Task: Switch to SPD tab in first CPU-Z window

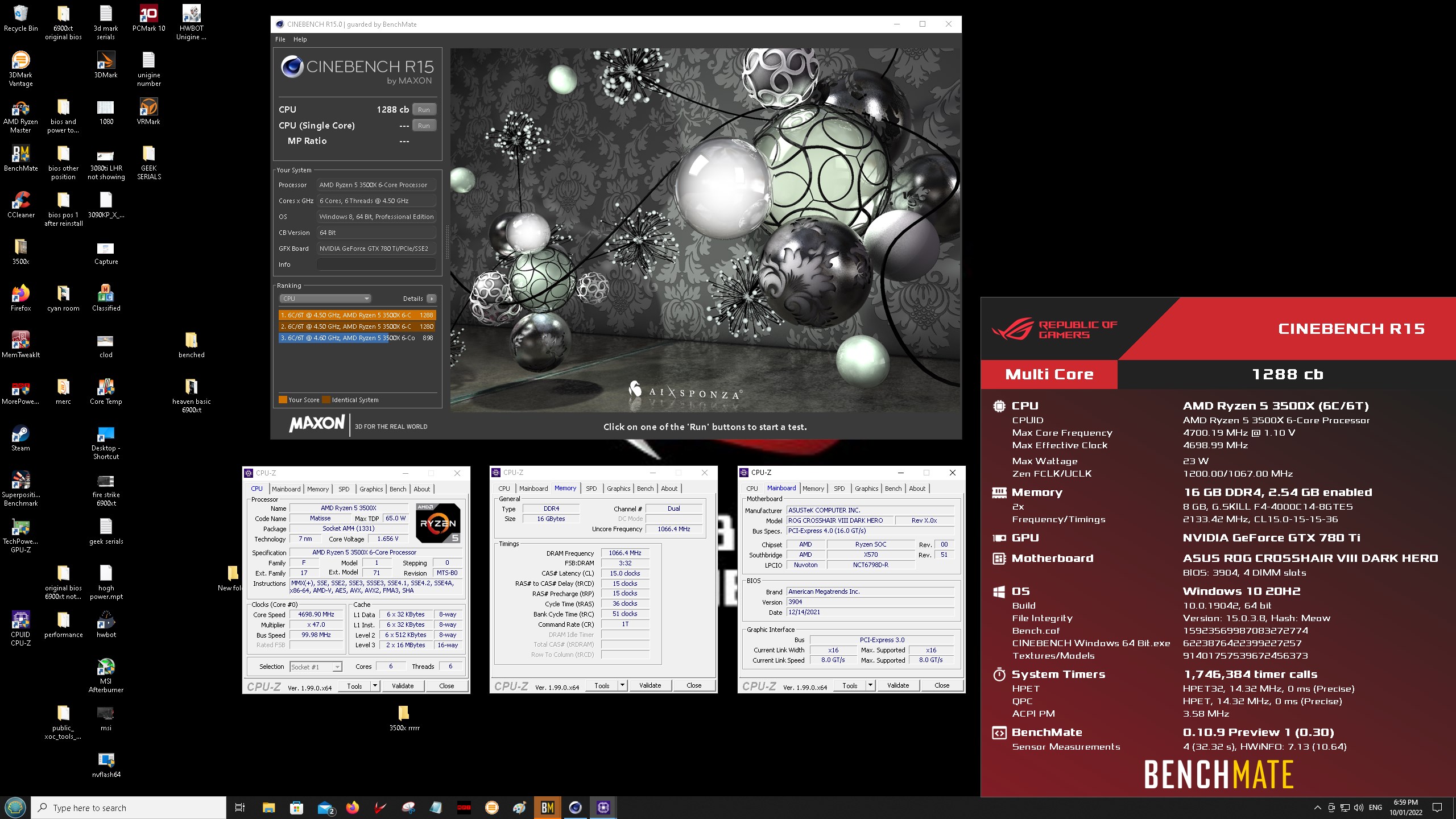Action: tap(344, 489)
